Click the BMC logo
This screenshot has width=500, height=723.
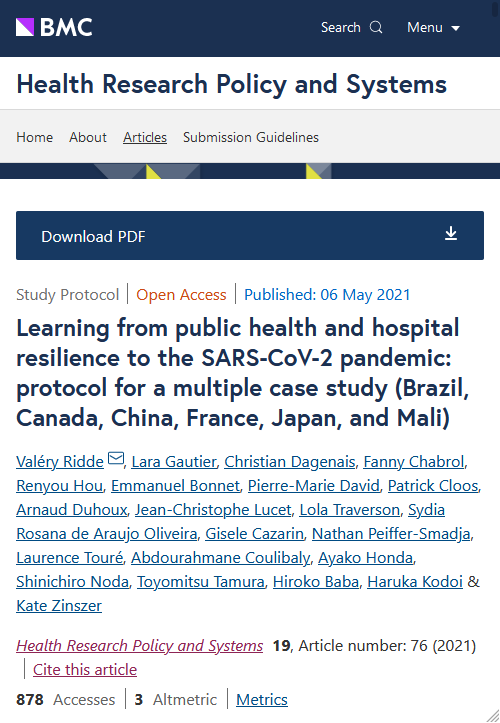pyautogui.click(x=54, y=27)
